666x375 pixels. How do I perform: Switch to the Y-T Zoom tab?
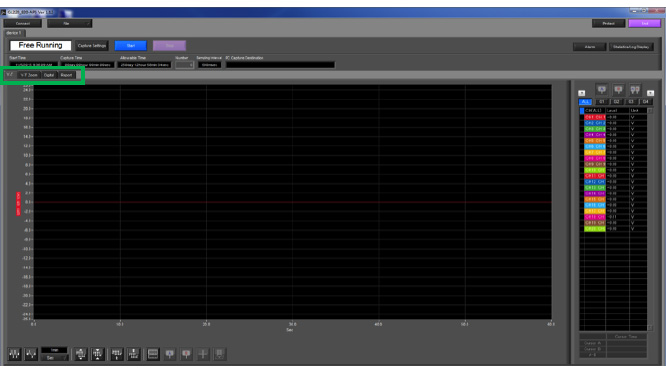point(29,75)
